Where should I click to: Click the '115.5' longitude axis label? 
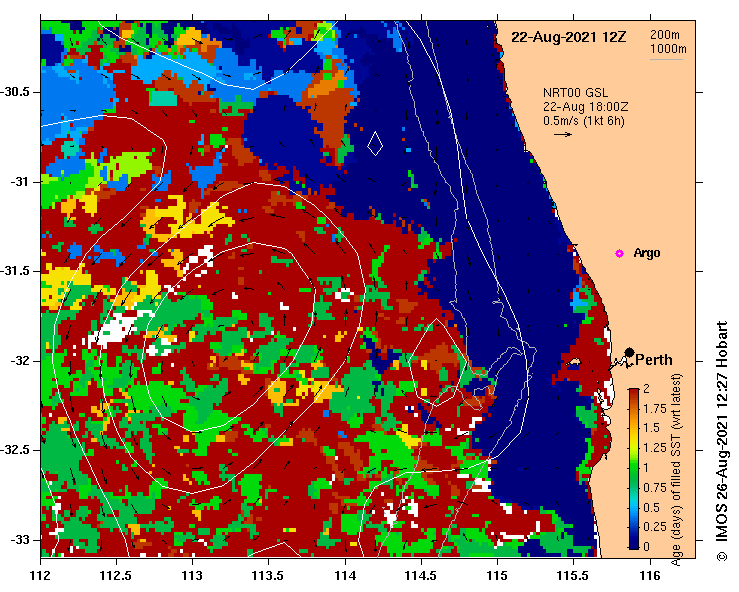click(573, 576)
